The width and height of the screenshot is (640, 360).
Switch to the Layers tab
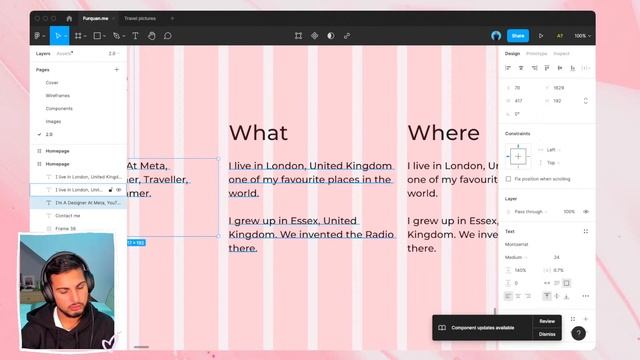[43, 53]
